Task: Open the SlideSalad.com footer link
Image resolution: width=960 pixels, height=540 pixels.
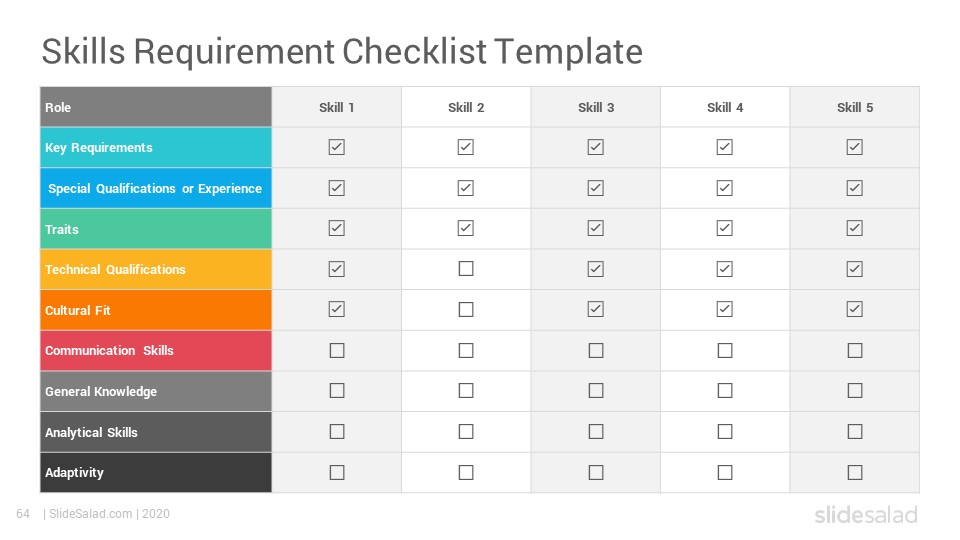Action: [x=91, y=514]
